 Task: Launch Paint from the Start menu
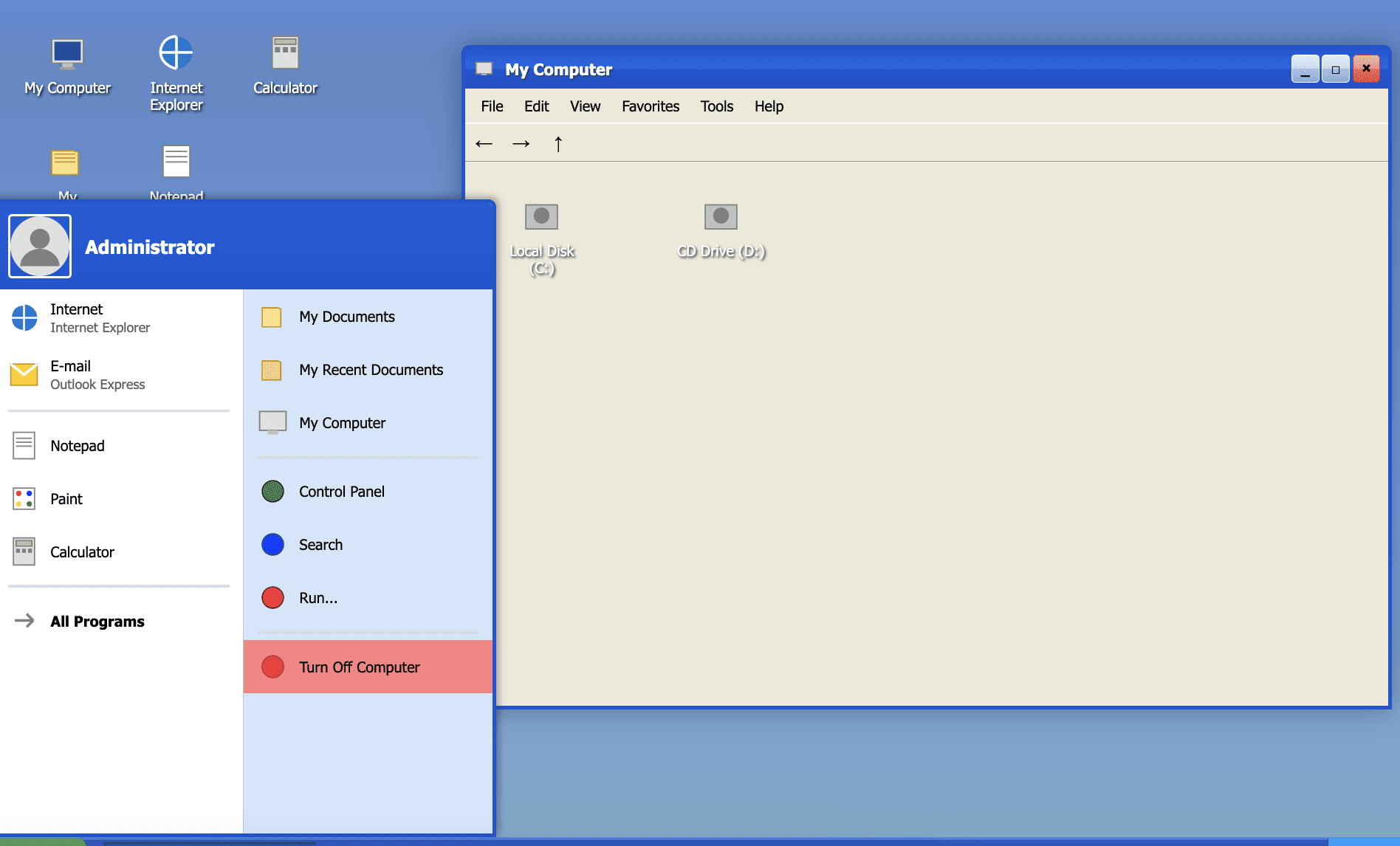pos(66,498)
